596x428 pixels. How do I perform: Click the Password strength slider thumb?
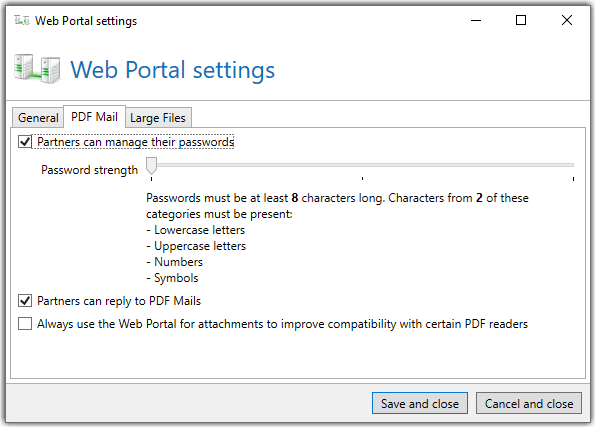coord(151,166)
